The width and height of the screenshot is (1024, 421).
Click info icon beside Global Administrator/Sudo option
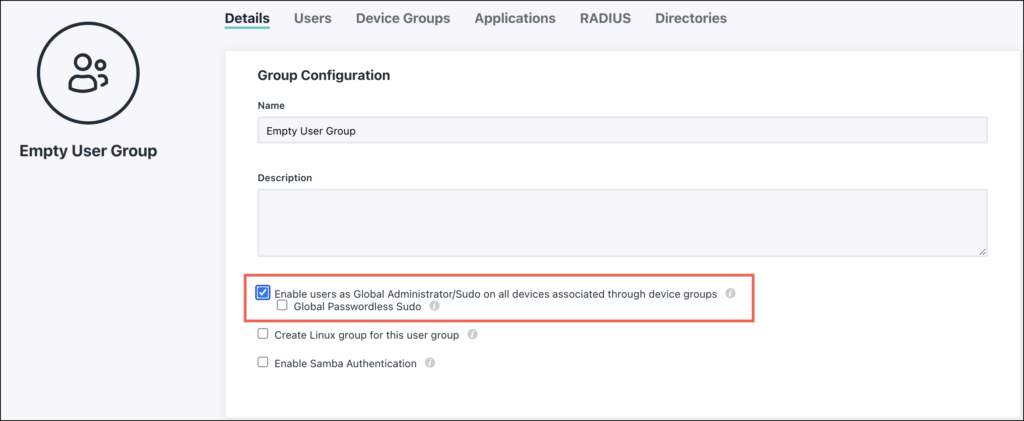tap(730, 294)
